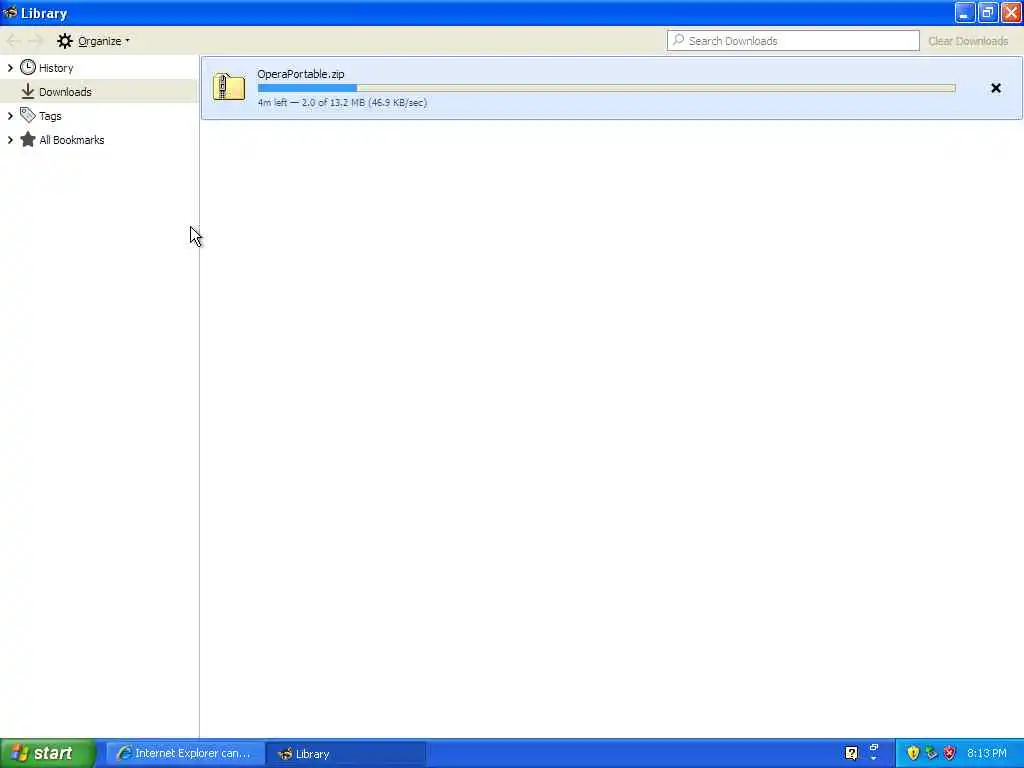Viewport: 1024px width, 768px height.
Task: Click the download progress bar
Action: (606, 88)
